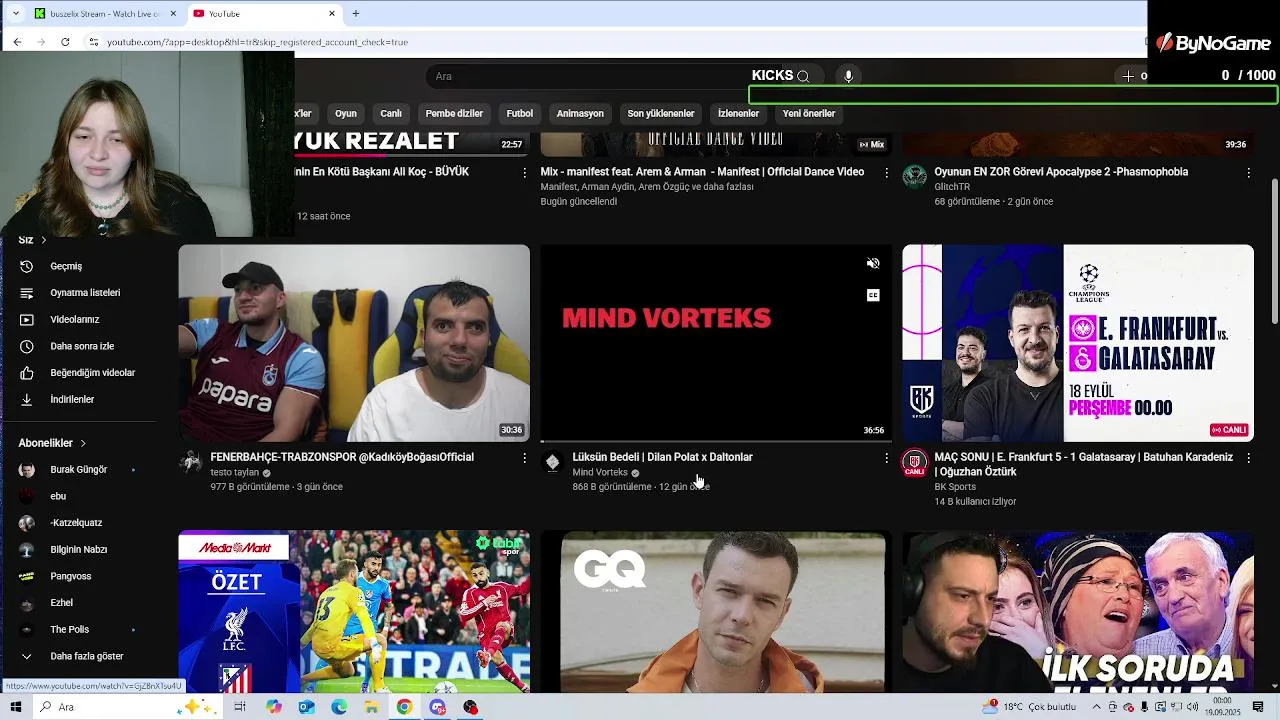The width and height of the screenshot is (1280, 720).
Task: Open Pangvoss subscription channel
Action: (70, 576)
